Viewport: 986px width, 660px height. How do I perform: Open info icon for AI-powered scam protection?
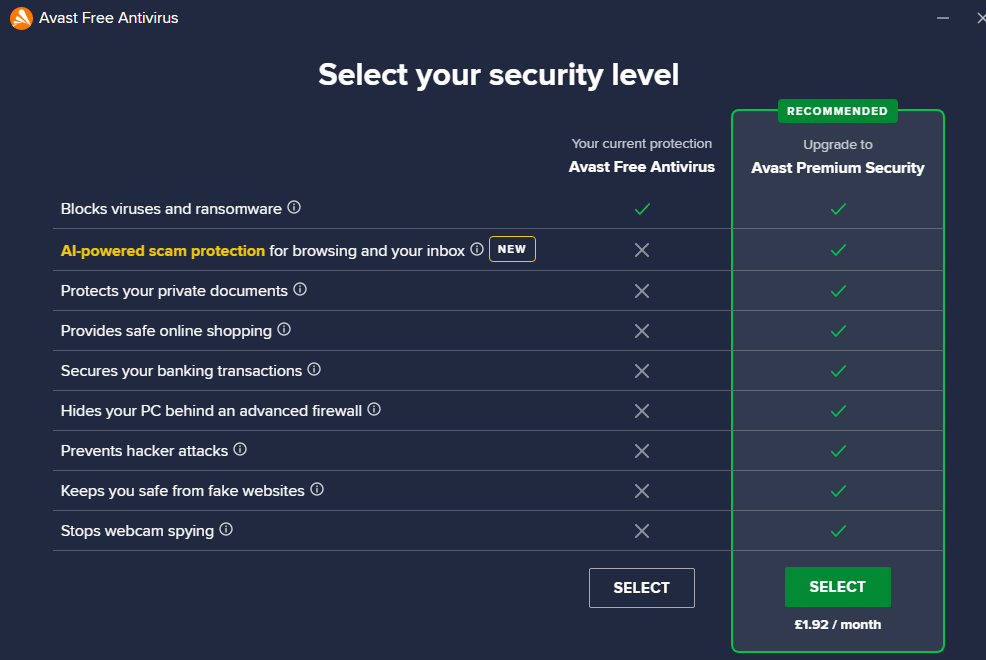[477, 249]
